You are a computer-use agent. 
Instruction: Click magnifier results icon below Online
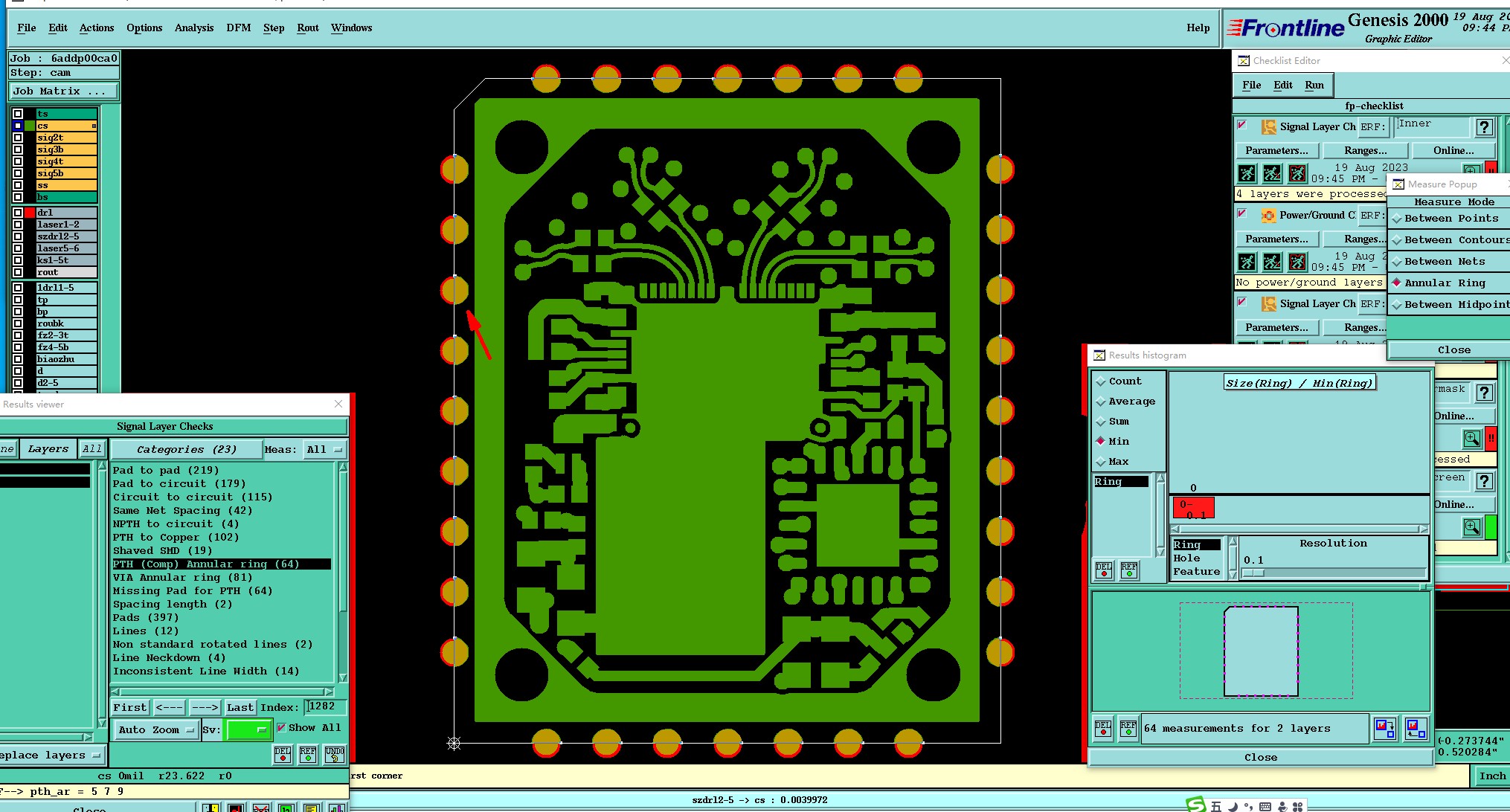point(1471,439)
